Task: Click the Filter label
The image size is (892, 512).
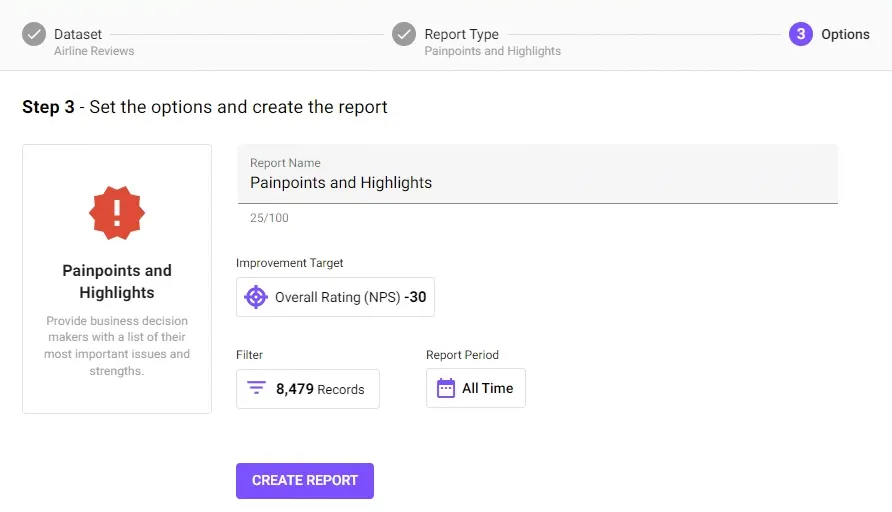Action: (x=249, y=355)
